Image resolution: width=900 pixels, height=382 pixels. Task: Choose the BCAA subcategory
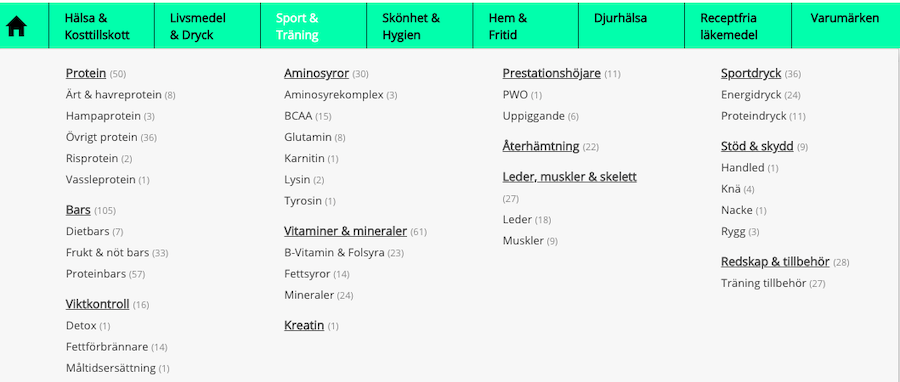298,116
